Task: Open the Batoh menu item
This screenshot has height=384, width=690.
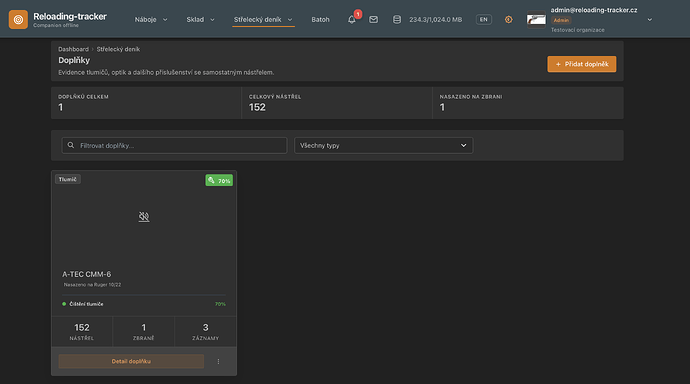Action: (x=320, y=19)
